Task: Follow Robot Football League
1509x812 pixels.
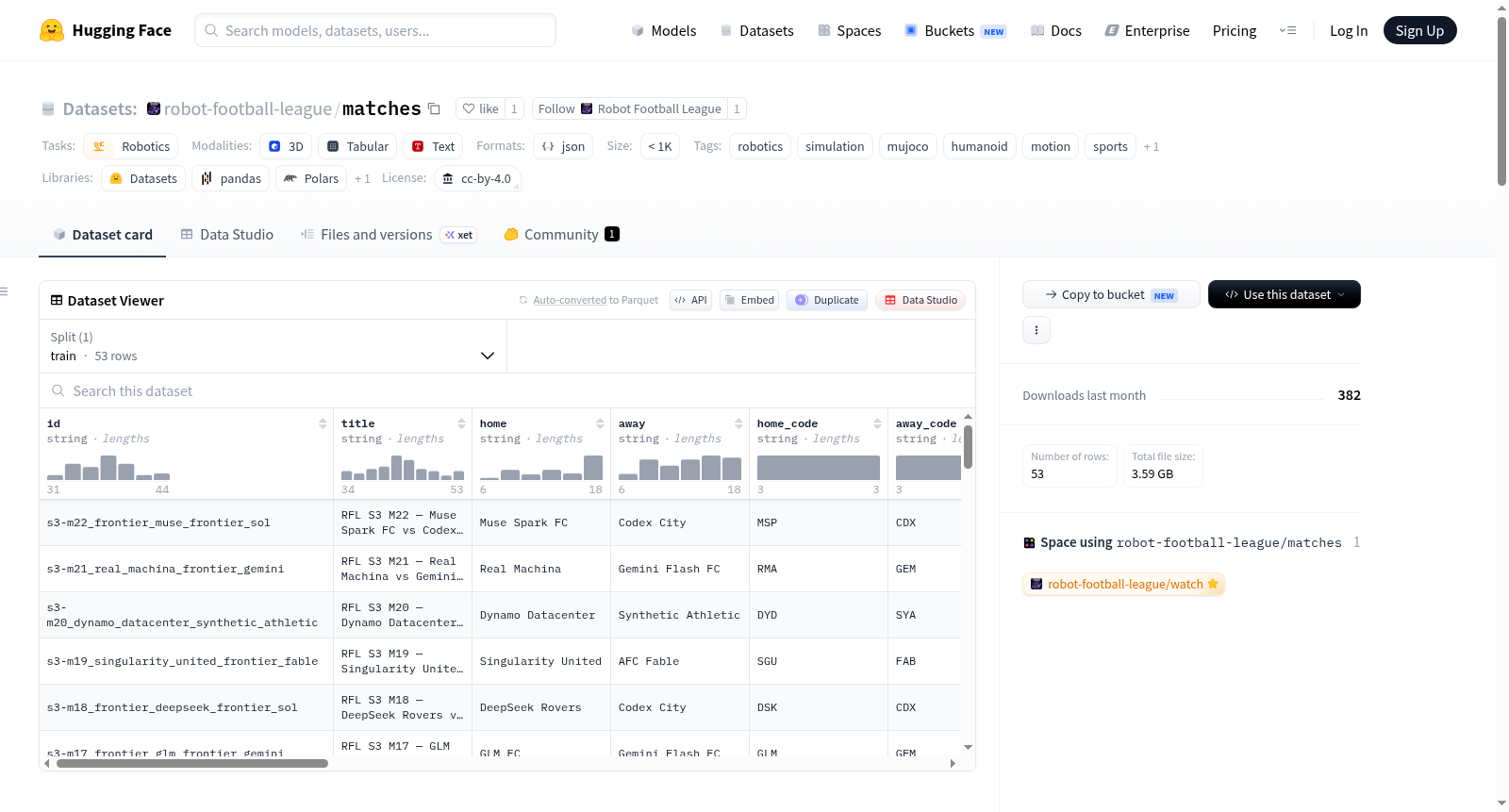Action: coord(629,108)
